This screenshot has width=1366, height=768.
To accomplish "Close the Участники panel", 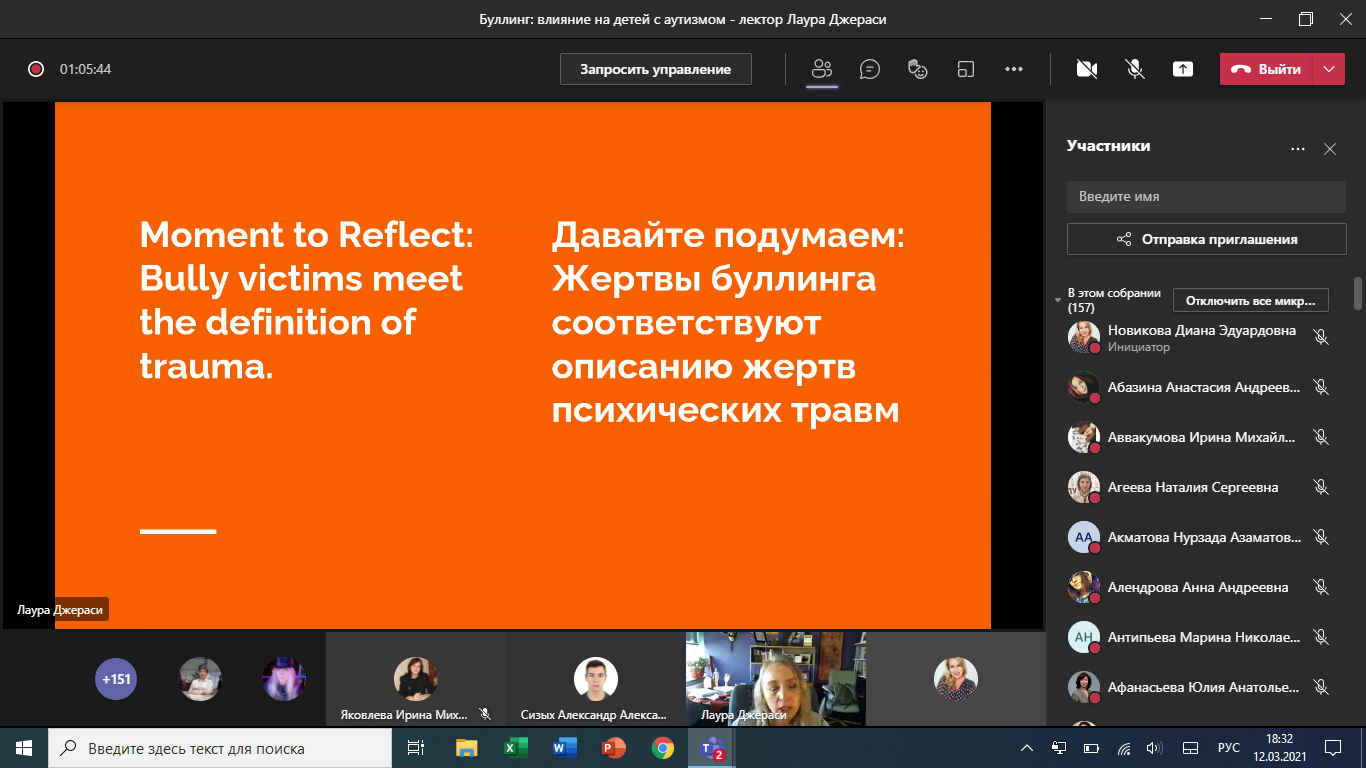I will coord(1329,149).
